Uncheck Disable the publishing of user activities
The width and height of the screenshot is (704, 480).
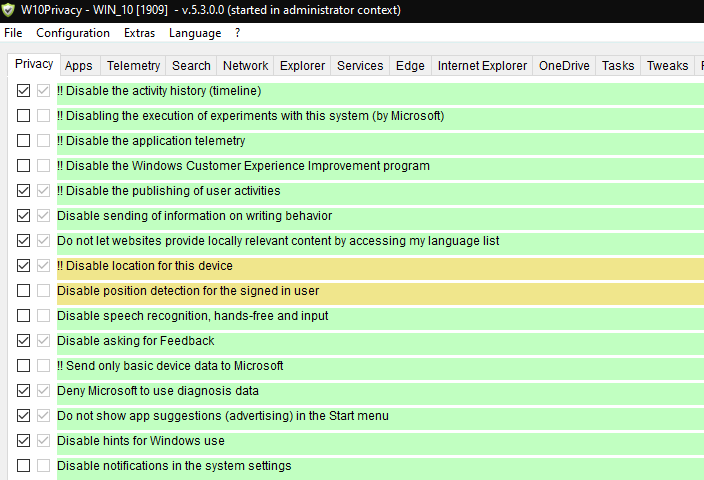click(x=23, y=191)
